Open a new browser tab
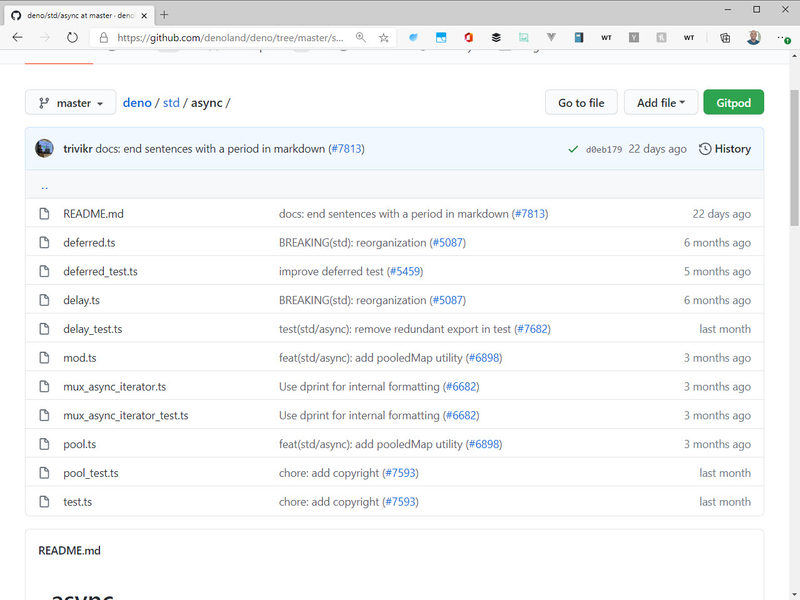800x600 pixels. tap(162, 14)
